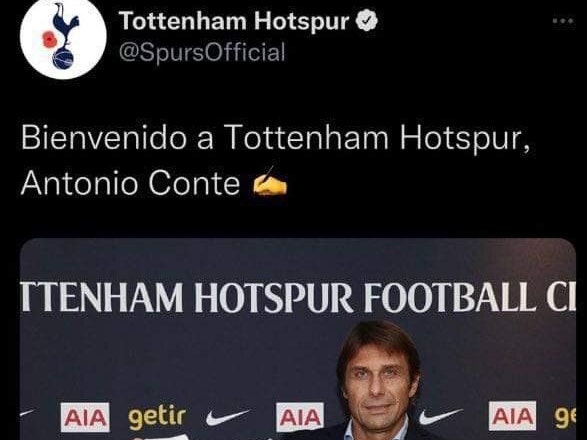The image size is (587, 440).
Task: Click the Nike swoosh right of Conte
Action: point(441,416)
